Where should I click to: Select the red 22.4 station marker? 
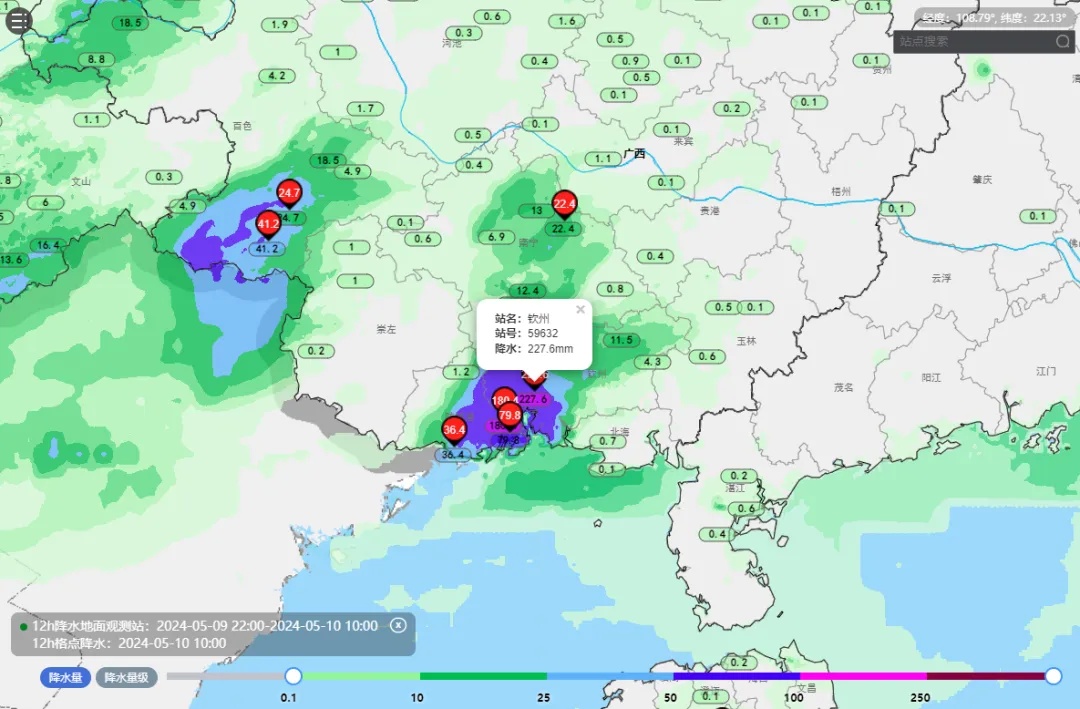tap(565, 205)
